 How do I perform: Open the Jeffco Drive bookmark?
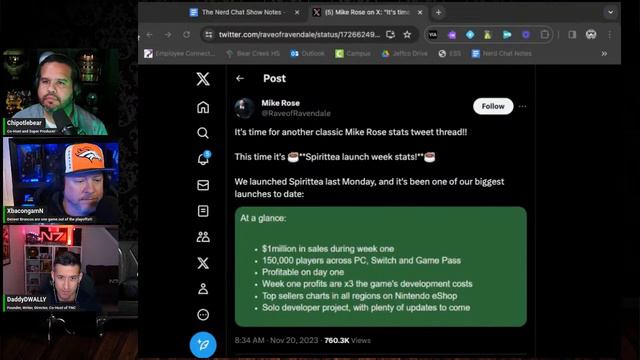404,53
